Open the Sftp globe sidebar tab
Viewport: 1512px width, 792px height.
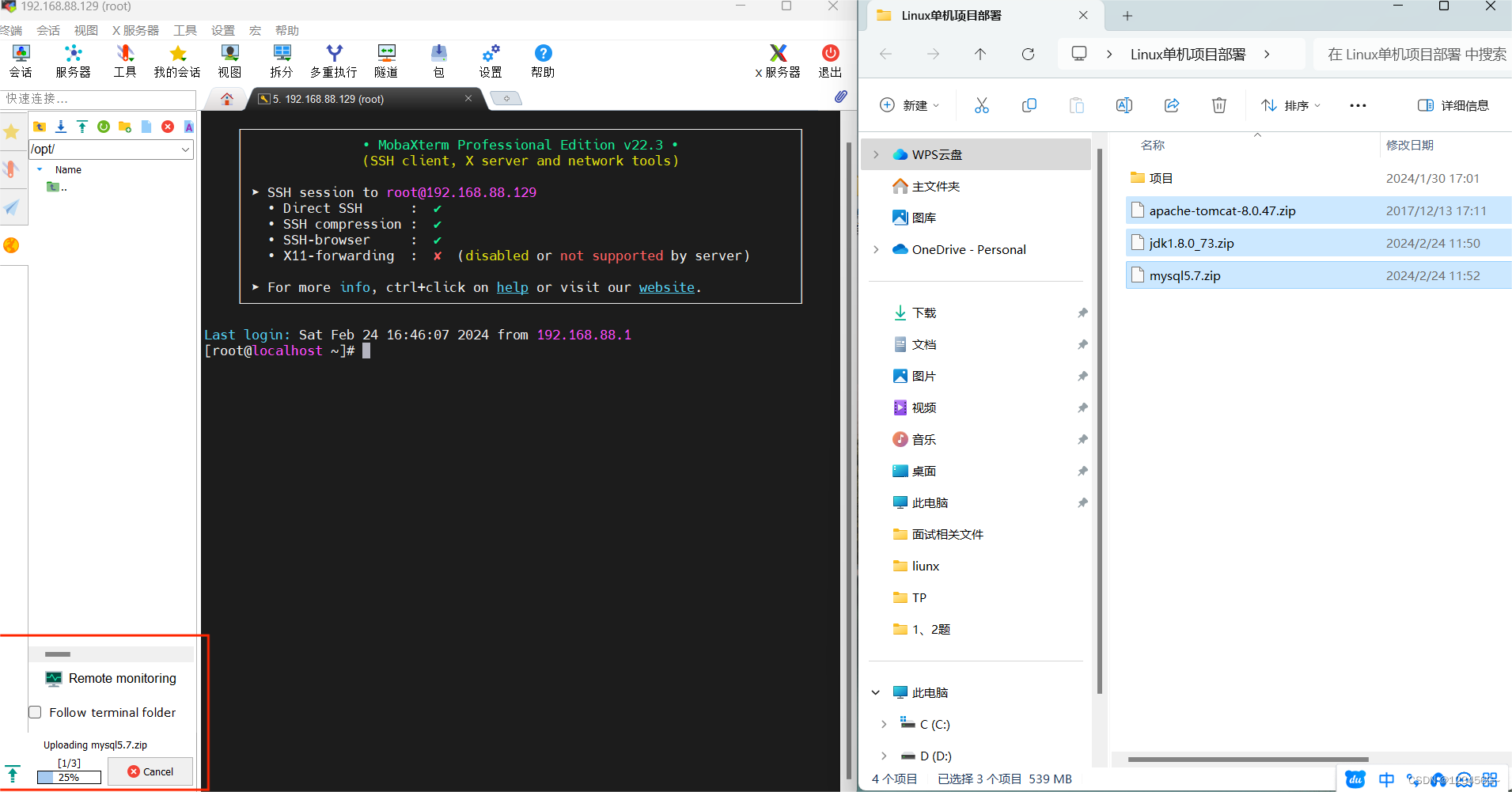(11, 245)
